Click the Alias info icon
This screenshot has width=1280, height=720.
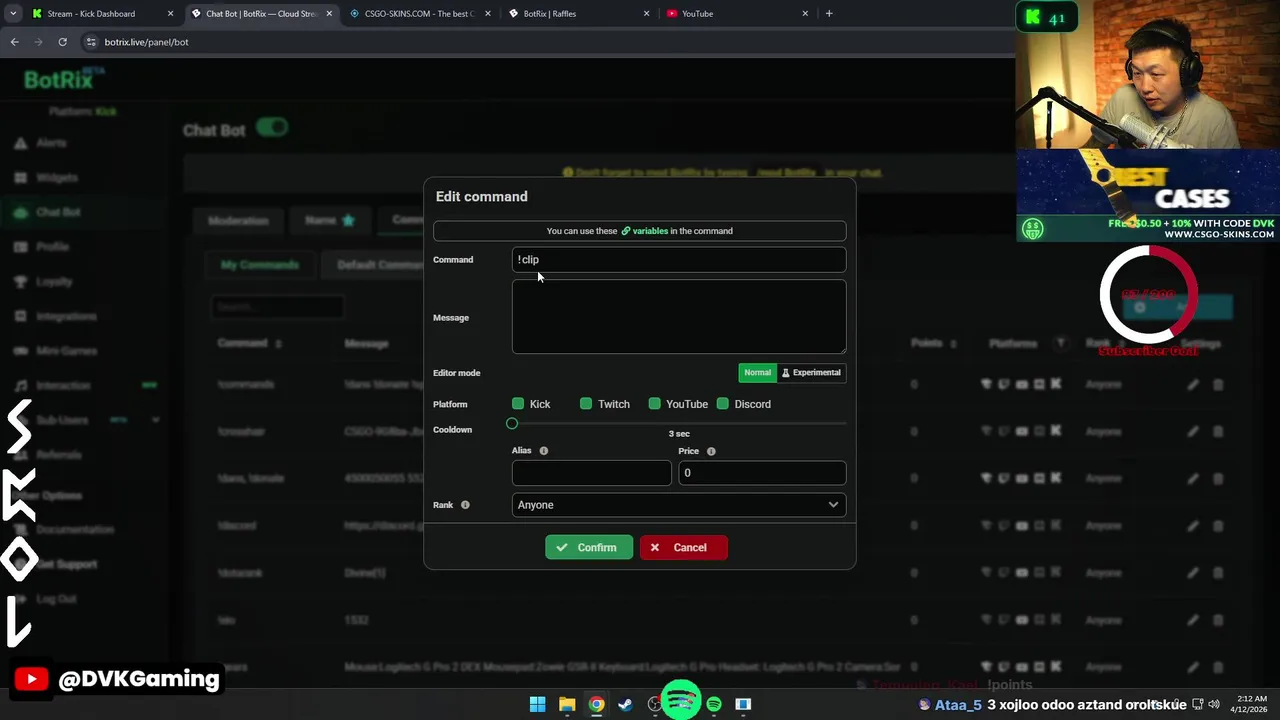(544, 451)
